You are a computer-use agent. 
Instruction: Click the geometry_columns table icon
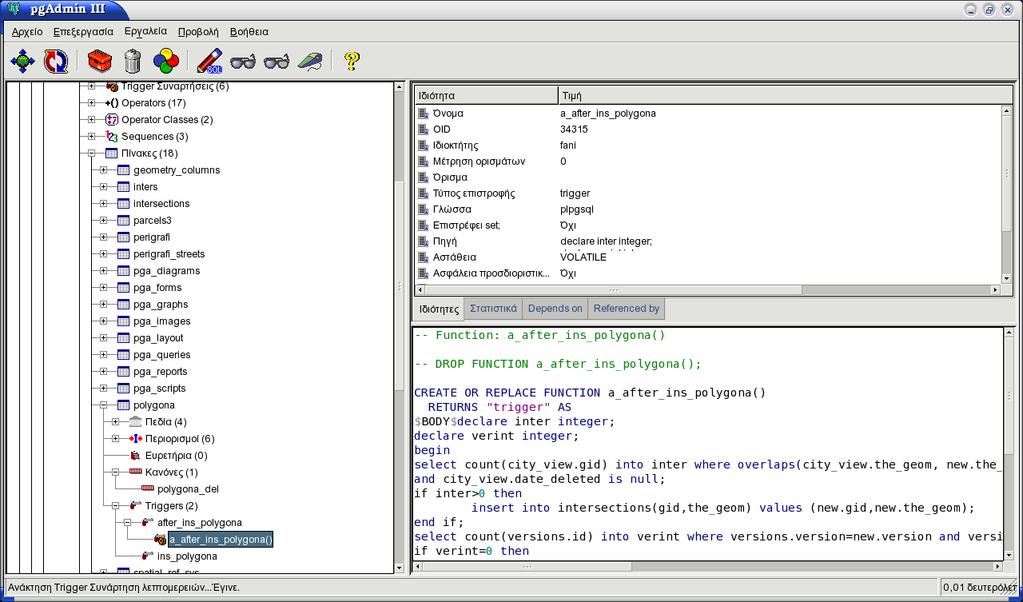pyautogui.click(x=123, y=170)
